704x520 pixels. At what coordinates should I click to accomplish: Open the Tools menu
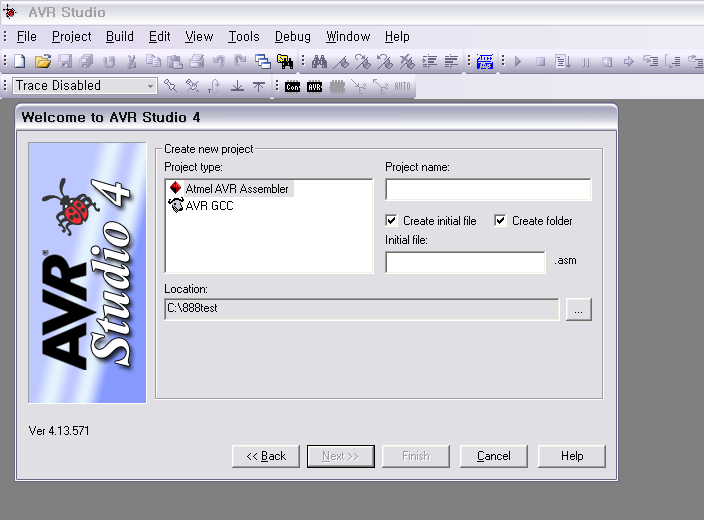244,36
